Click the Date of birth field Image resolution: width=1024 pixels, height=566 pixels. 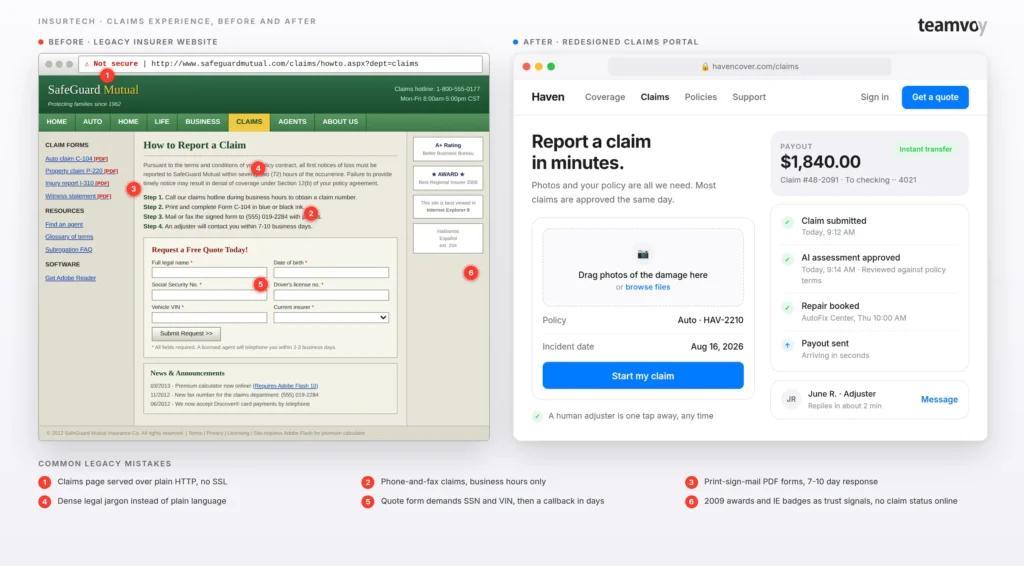click(x=331, y=273)
